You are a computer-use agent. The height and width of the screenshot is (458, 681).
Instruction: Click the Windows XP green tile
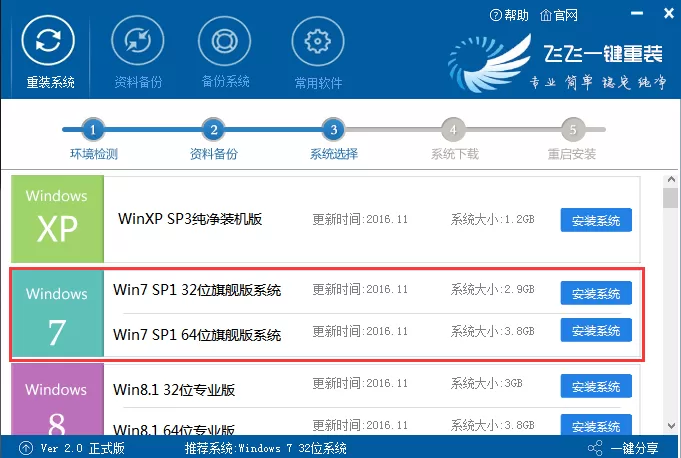[57, 219]
